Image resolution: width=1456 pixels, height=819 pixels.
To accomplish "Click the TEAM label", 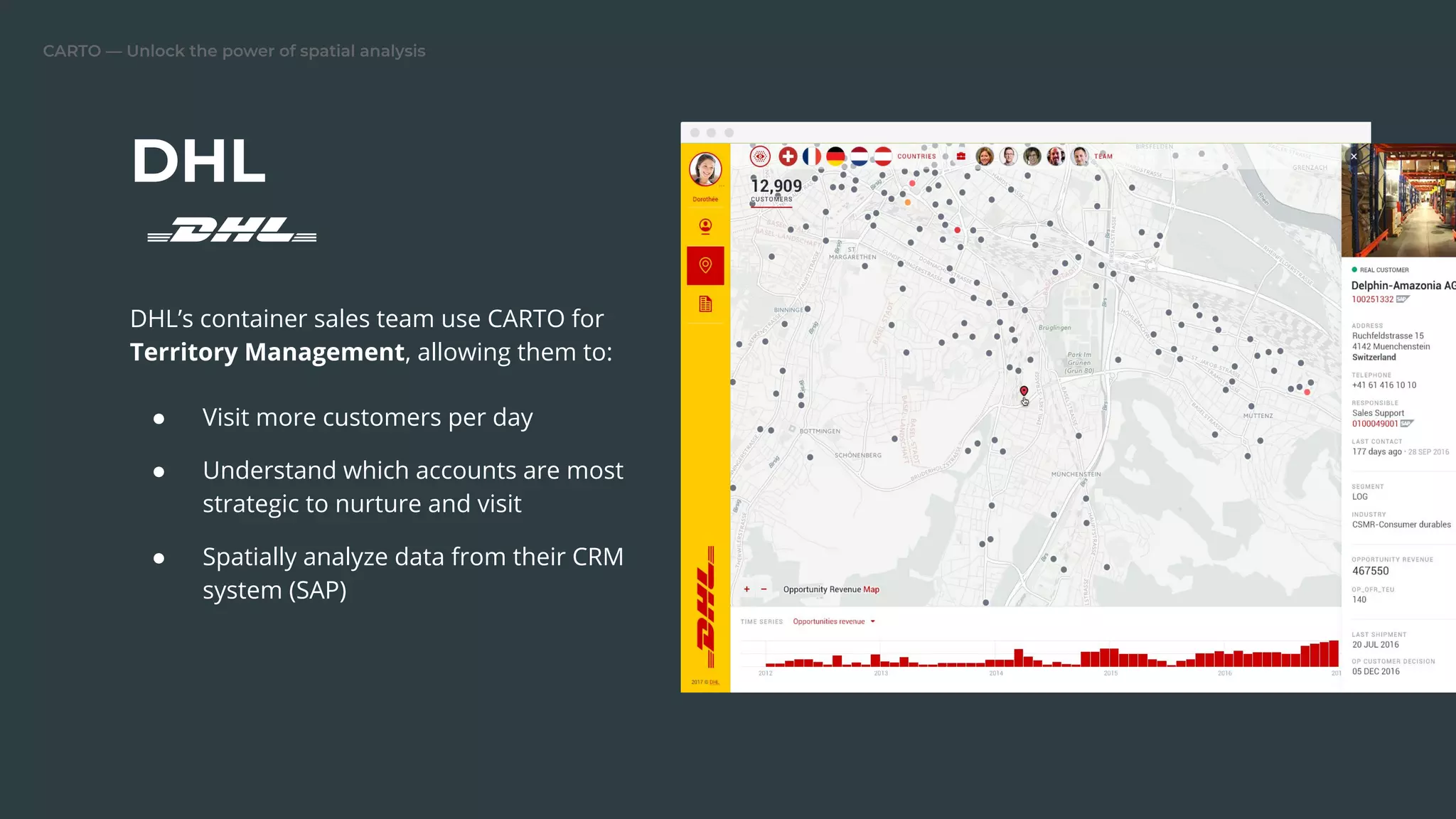I will coord(1103,156).
